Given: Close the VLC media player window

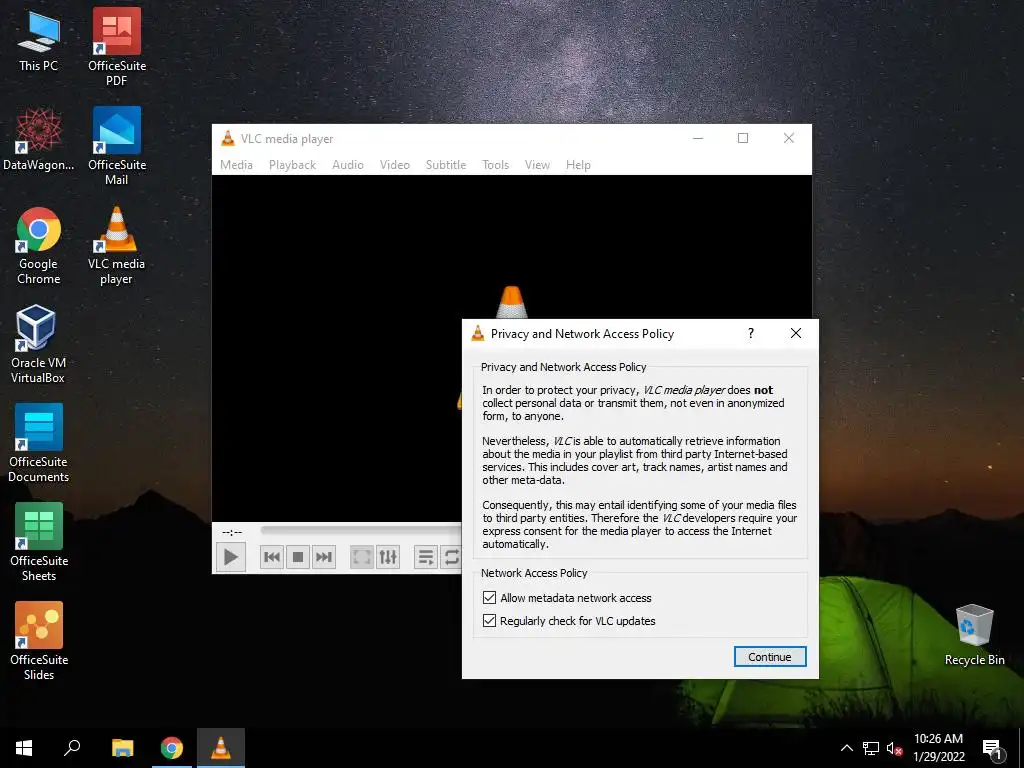Looking at the screenshot, I should pos(789,138).
